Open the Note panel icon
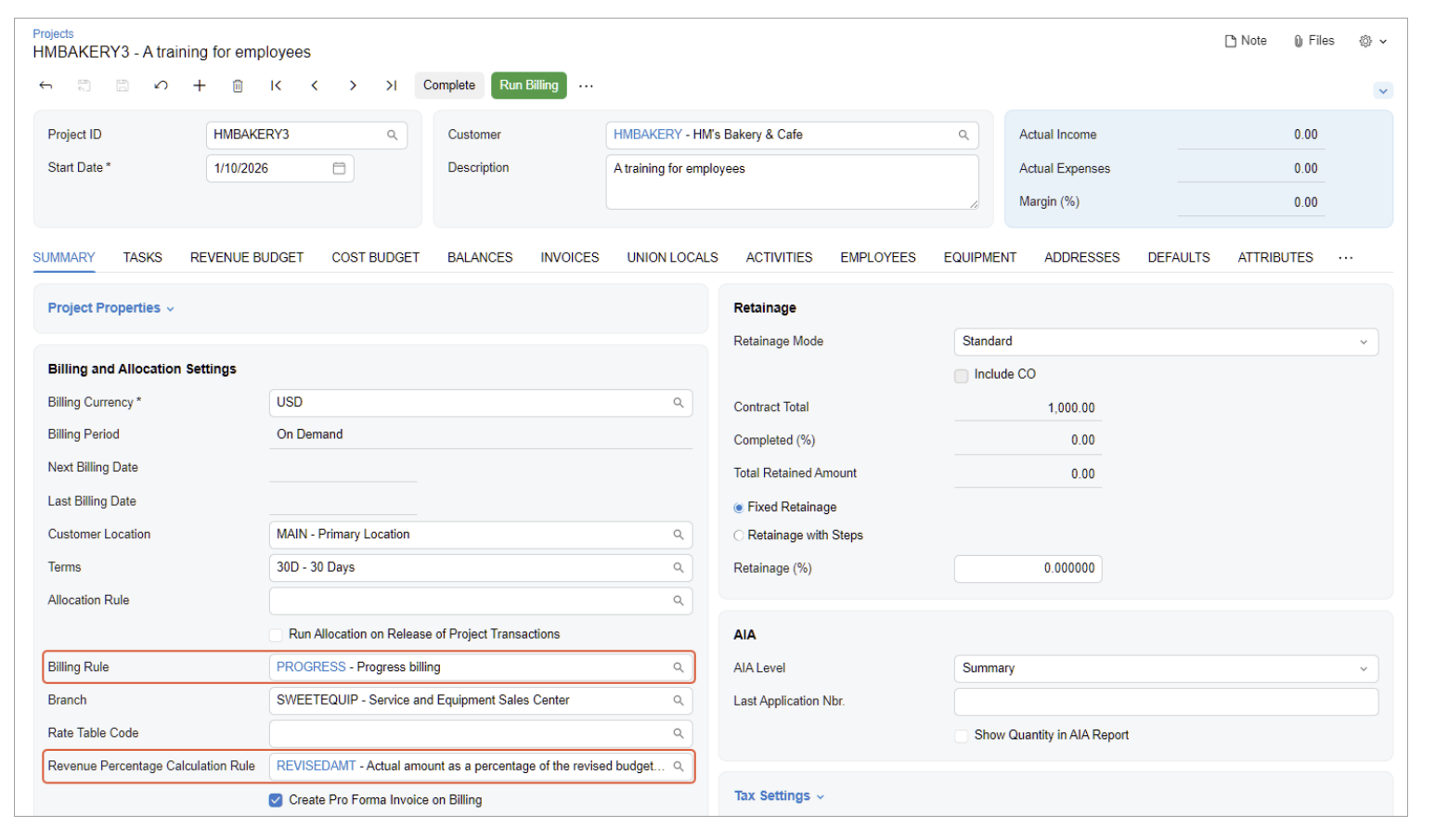 [x=1245, y=41]
